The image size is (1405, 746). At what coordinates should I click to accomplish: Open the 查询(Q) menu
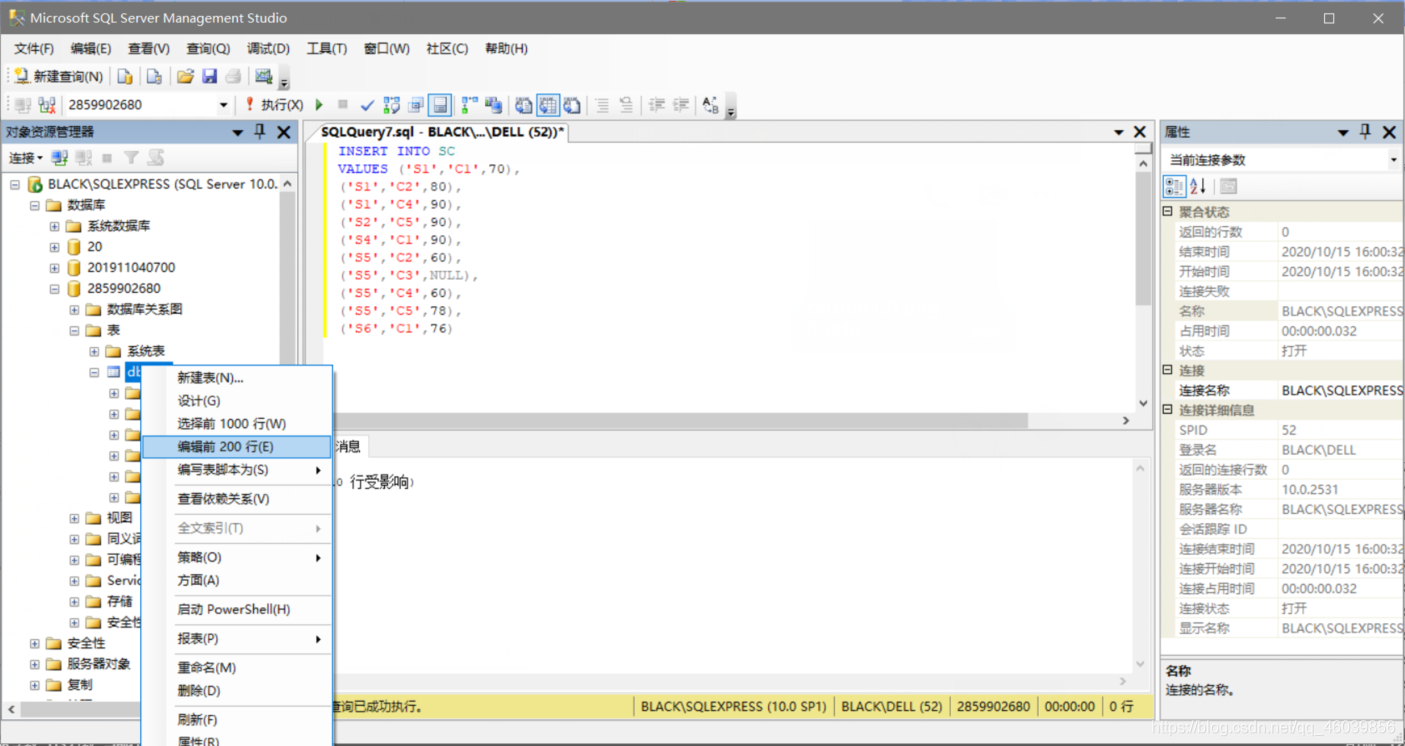pyautogui.click(x=208, y=48)
